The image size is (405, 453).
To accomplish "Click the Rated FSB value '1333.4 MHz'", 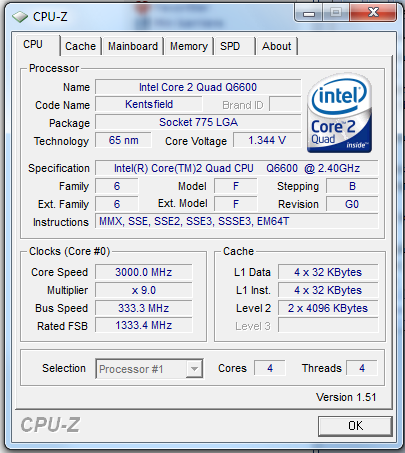I will pos(144,325).
